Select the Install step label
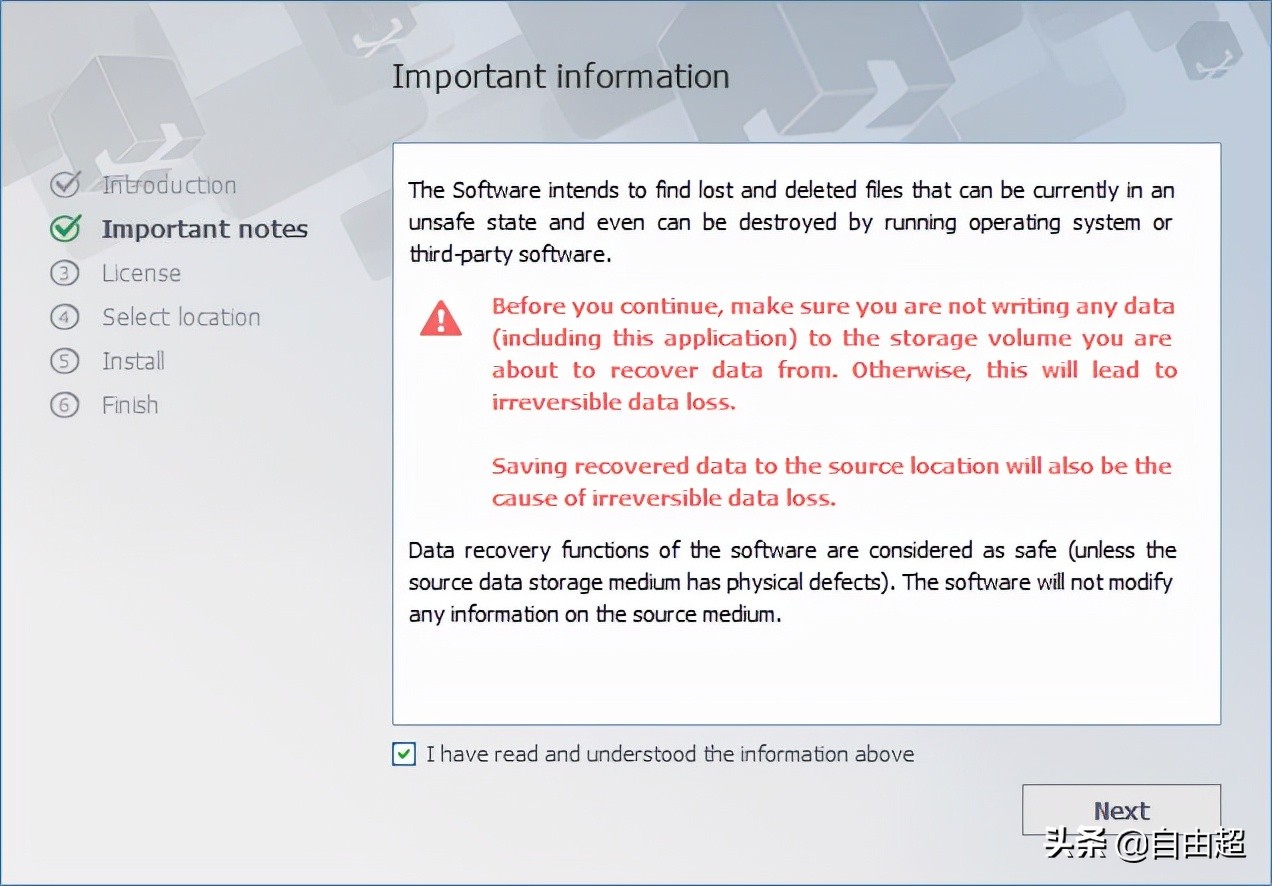Screen dimensions: 1272x886 tap(133, 361)
